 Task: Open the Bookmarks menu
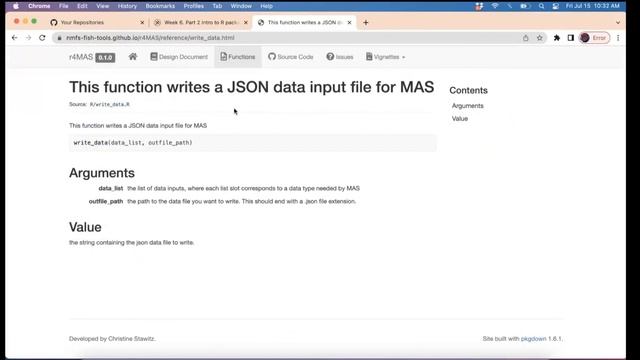pos(160,6)
